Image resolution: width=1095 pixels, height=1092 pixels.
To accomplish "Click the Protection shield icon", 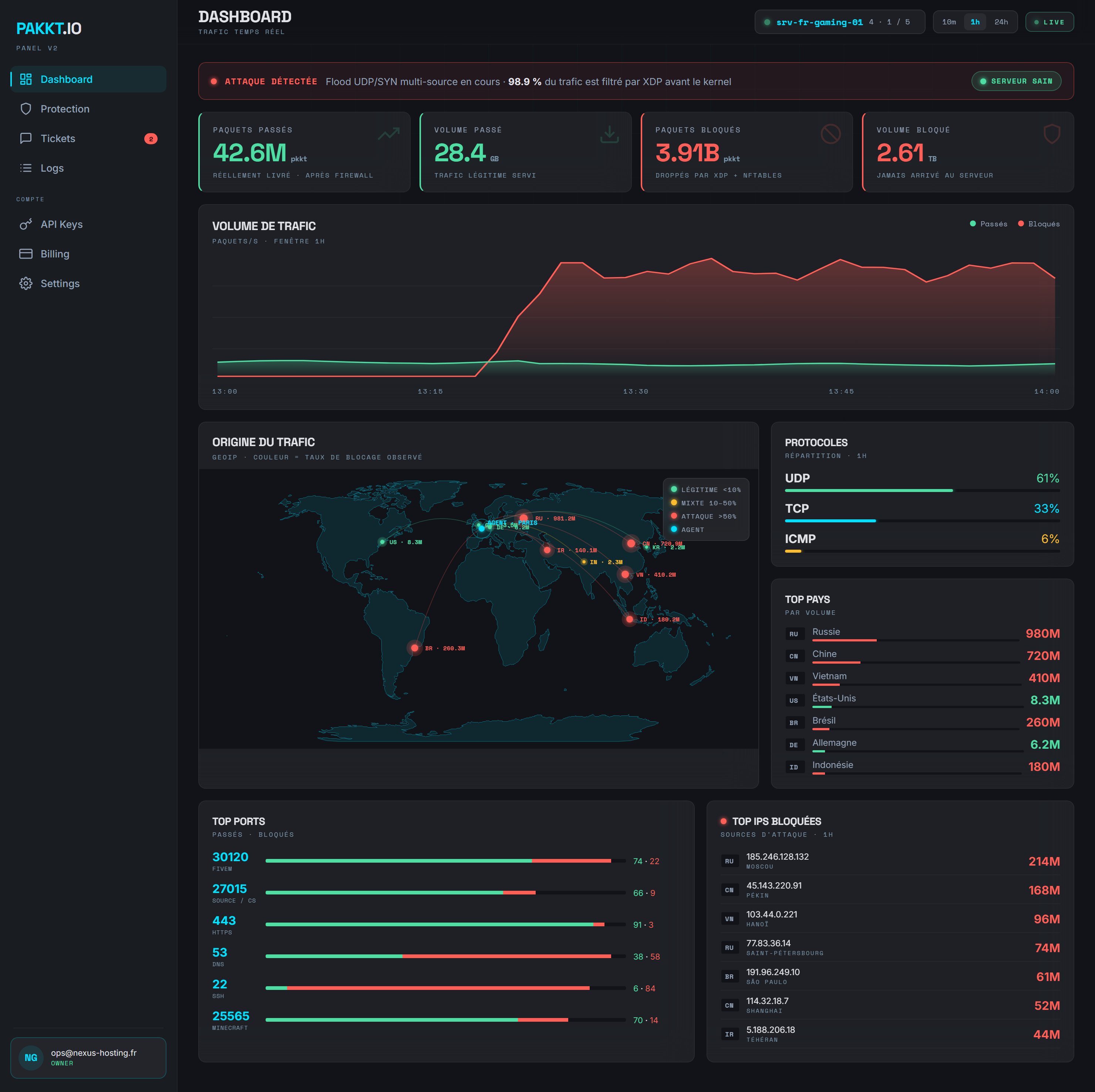I will 26,109.
